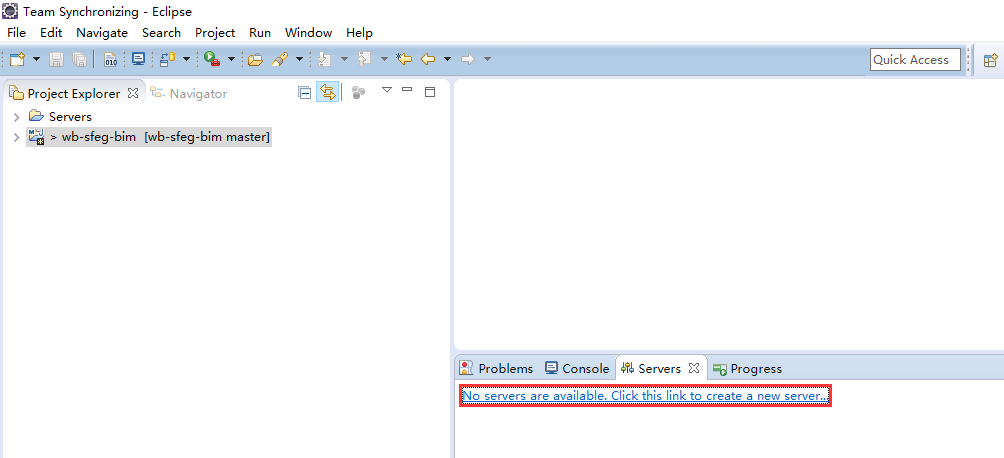This screenshot has height=458, width=1004.
Task: Click the Open Perspective icon
Action: 991,60
